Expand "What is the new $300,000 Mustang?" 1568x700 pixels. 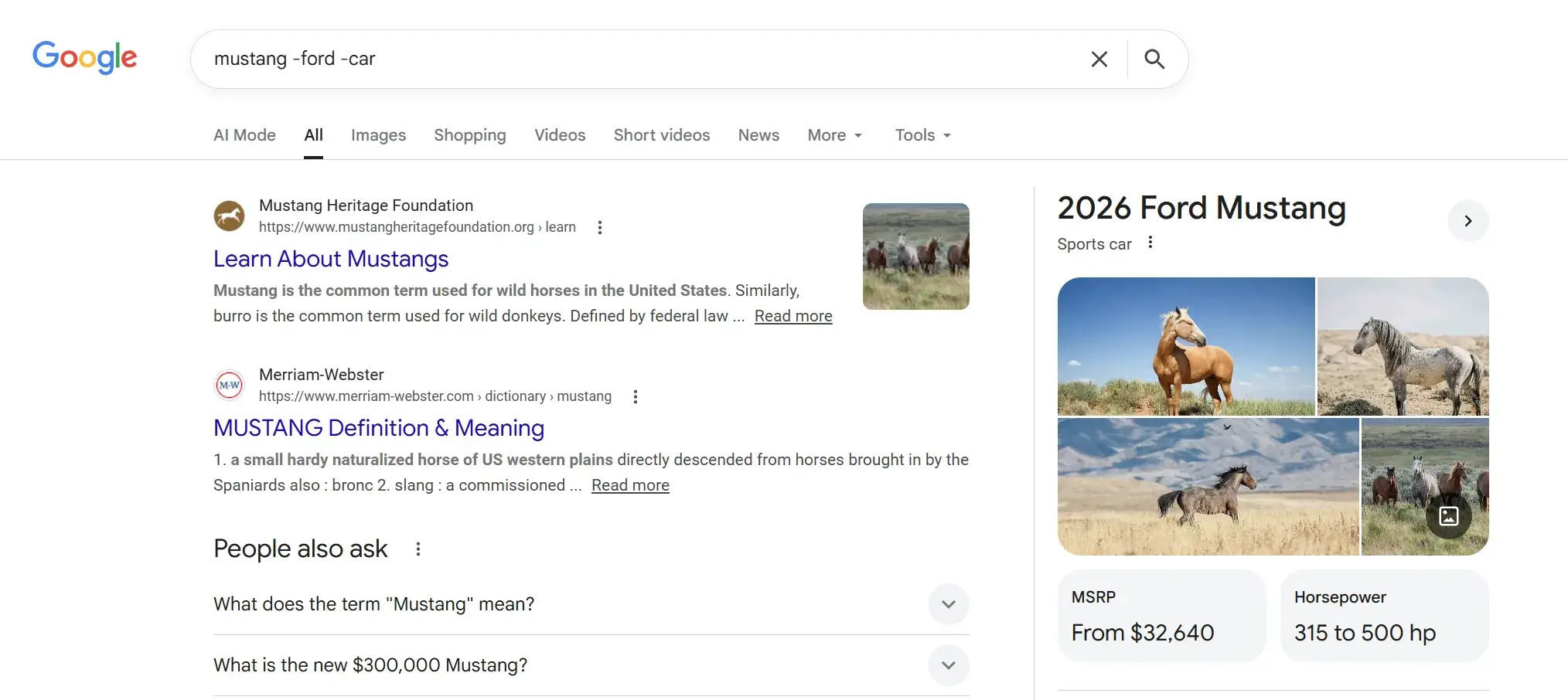tap(948, 665)
